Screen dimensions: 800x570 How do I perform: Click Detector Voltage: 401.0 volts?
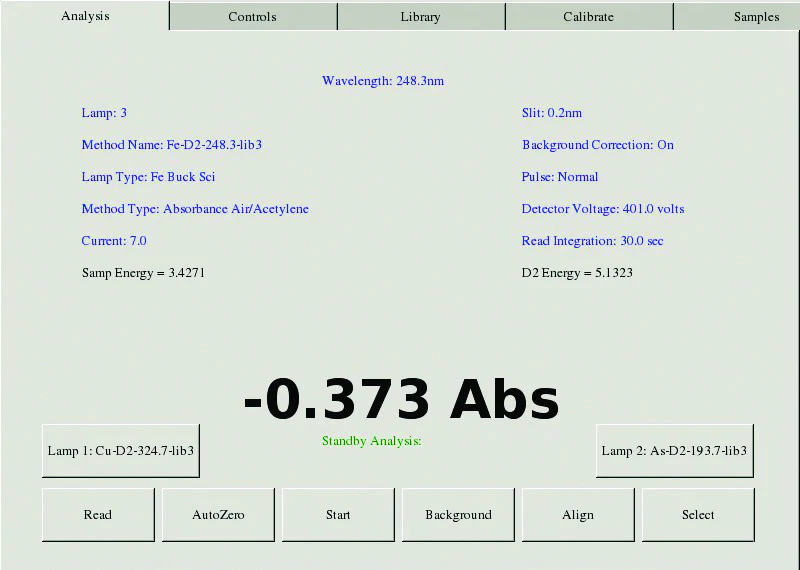point(603,209)
